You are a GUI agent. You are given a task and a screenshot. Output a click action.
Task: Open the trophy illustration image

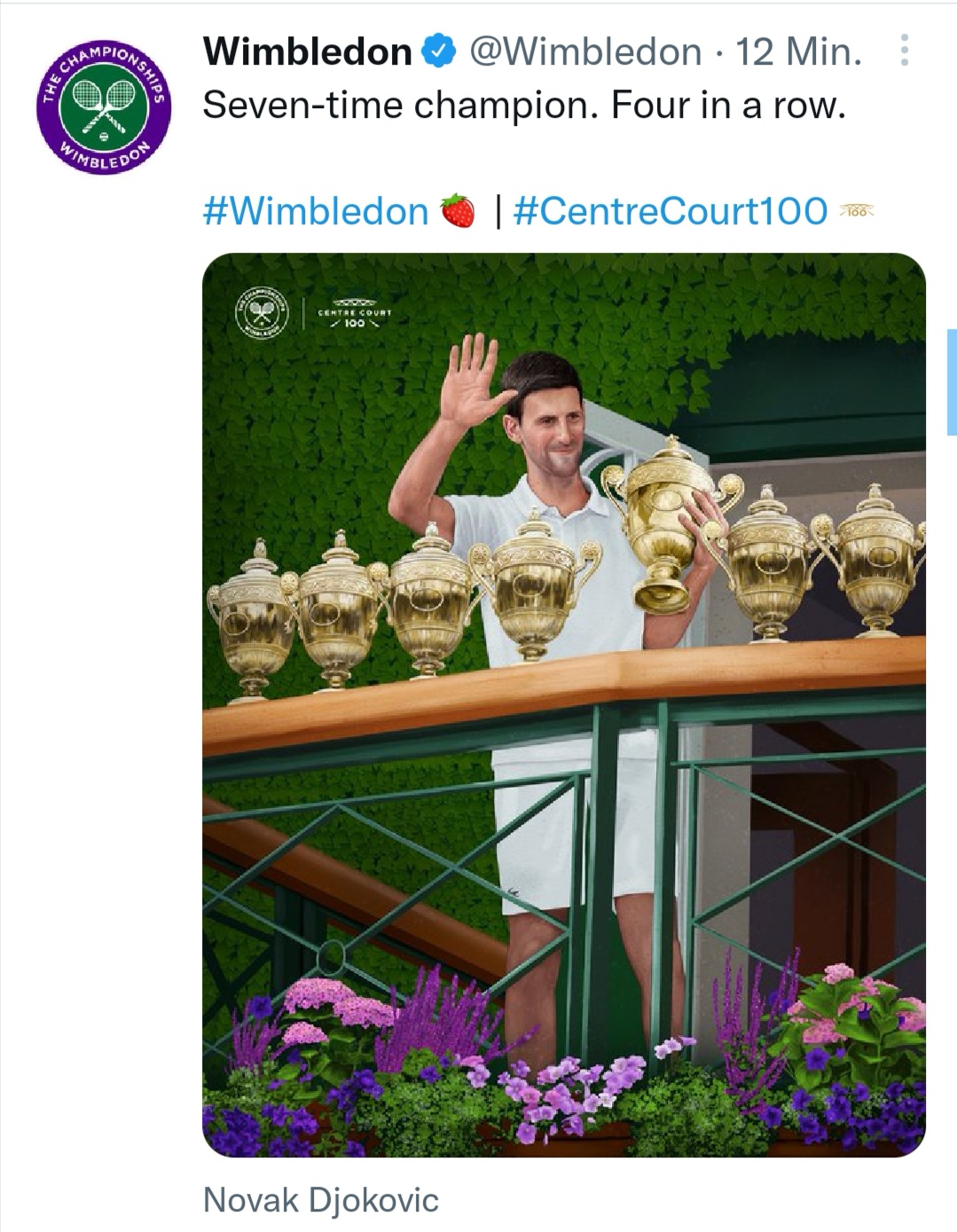[564, 705]
